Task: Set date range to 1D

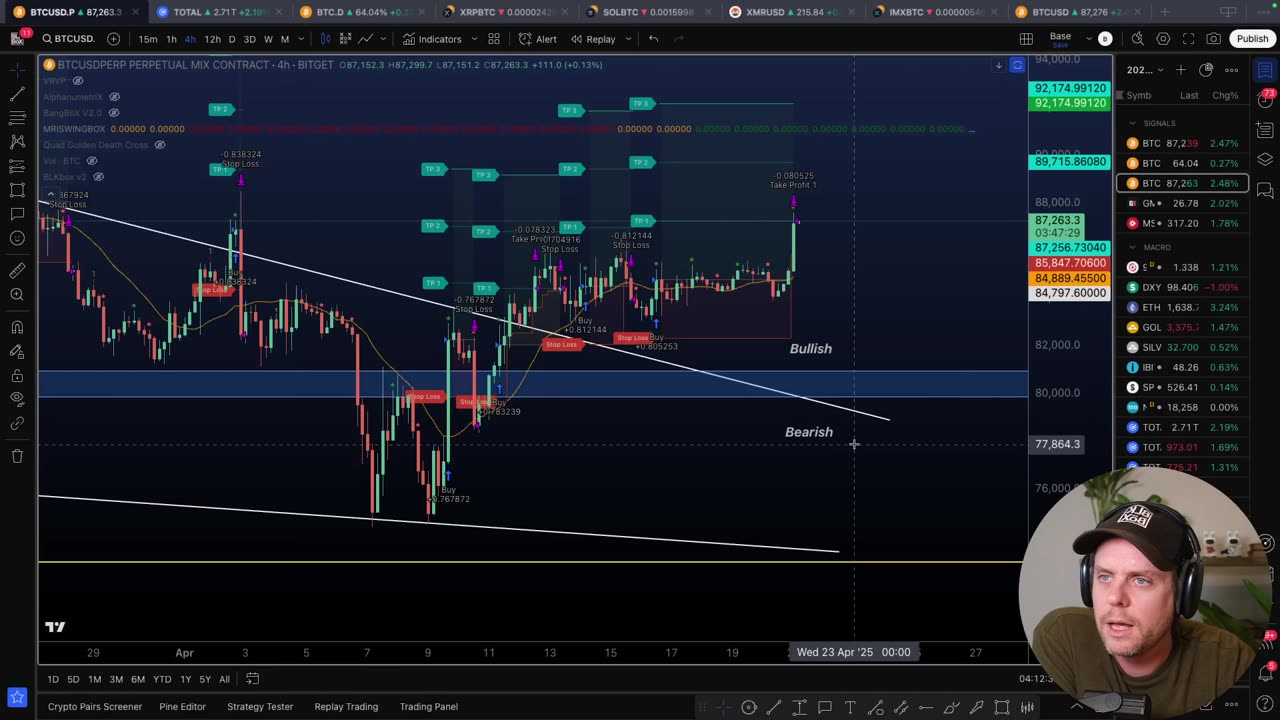Action: coord(53,679)
